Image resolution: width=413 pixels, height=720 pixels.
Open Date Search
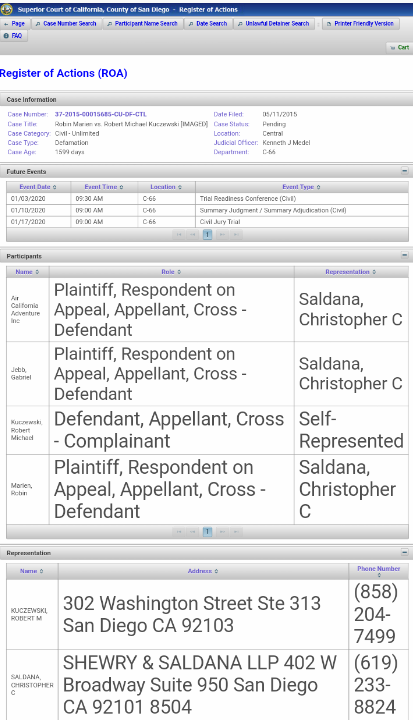[208, 24]
